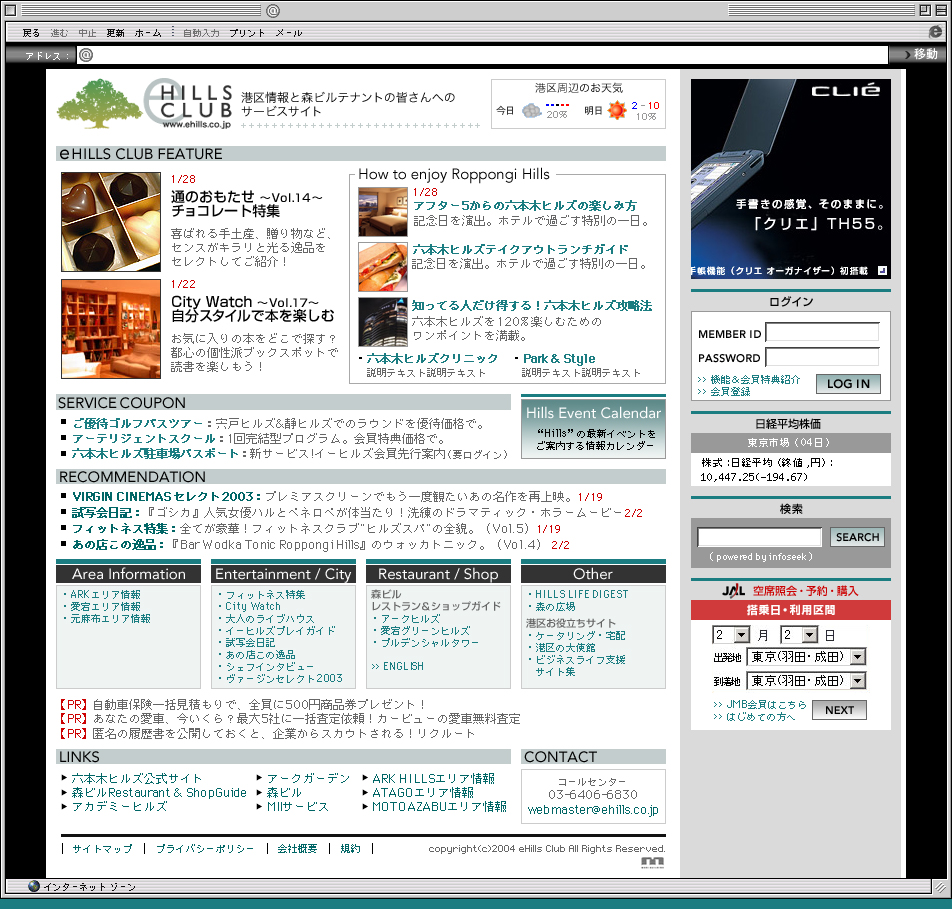
Task: Click the JAL logo
Action: click(x=733, y=590)
